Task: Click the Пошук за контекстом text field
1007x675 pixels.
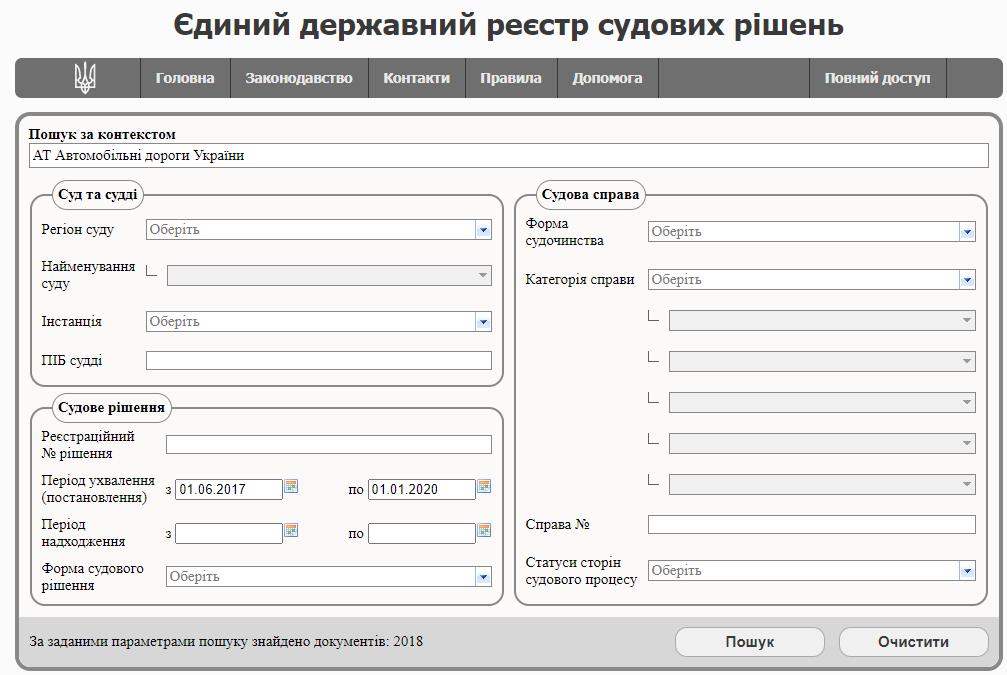Action: pos(508,156)
